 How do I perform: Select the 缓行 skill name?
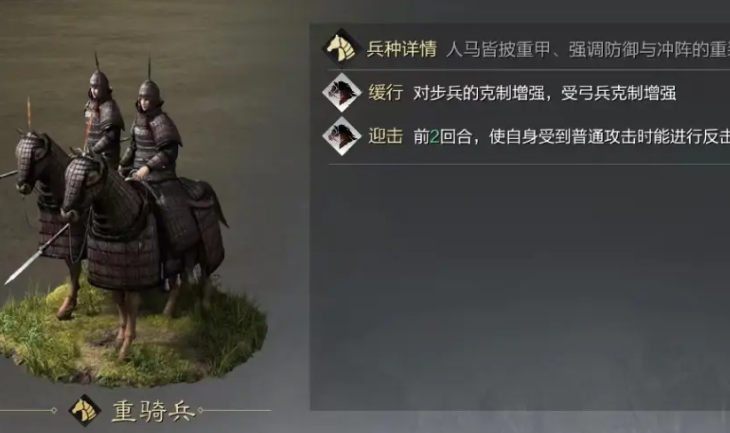(x=385, y=93)
